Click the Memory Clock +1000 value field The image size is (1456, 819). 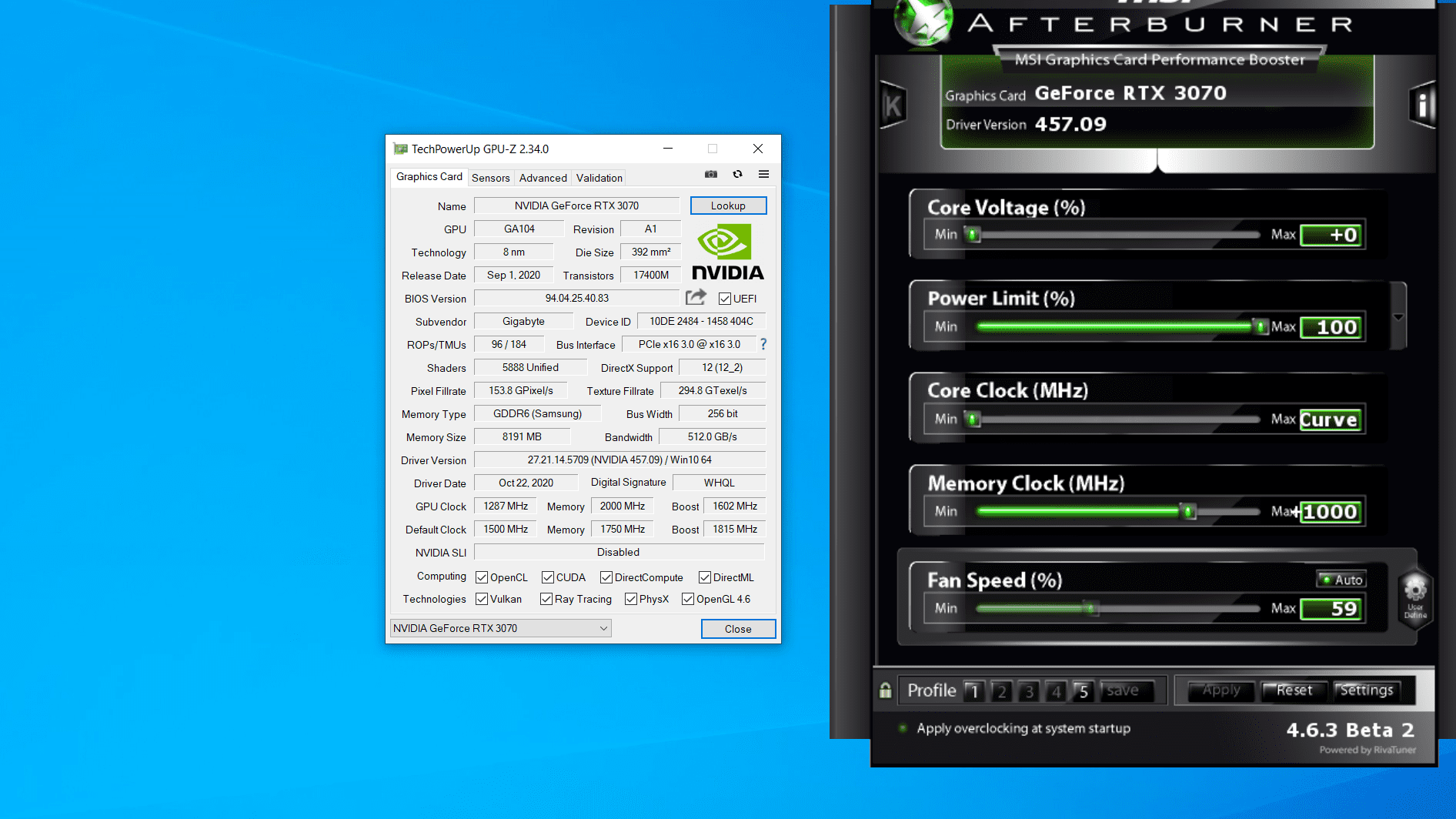pyautogui.click(x=1332, y=512)
